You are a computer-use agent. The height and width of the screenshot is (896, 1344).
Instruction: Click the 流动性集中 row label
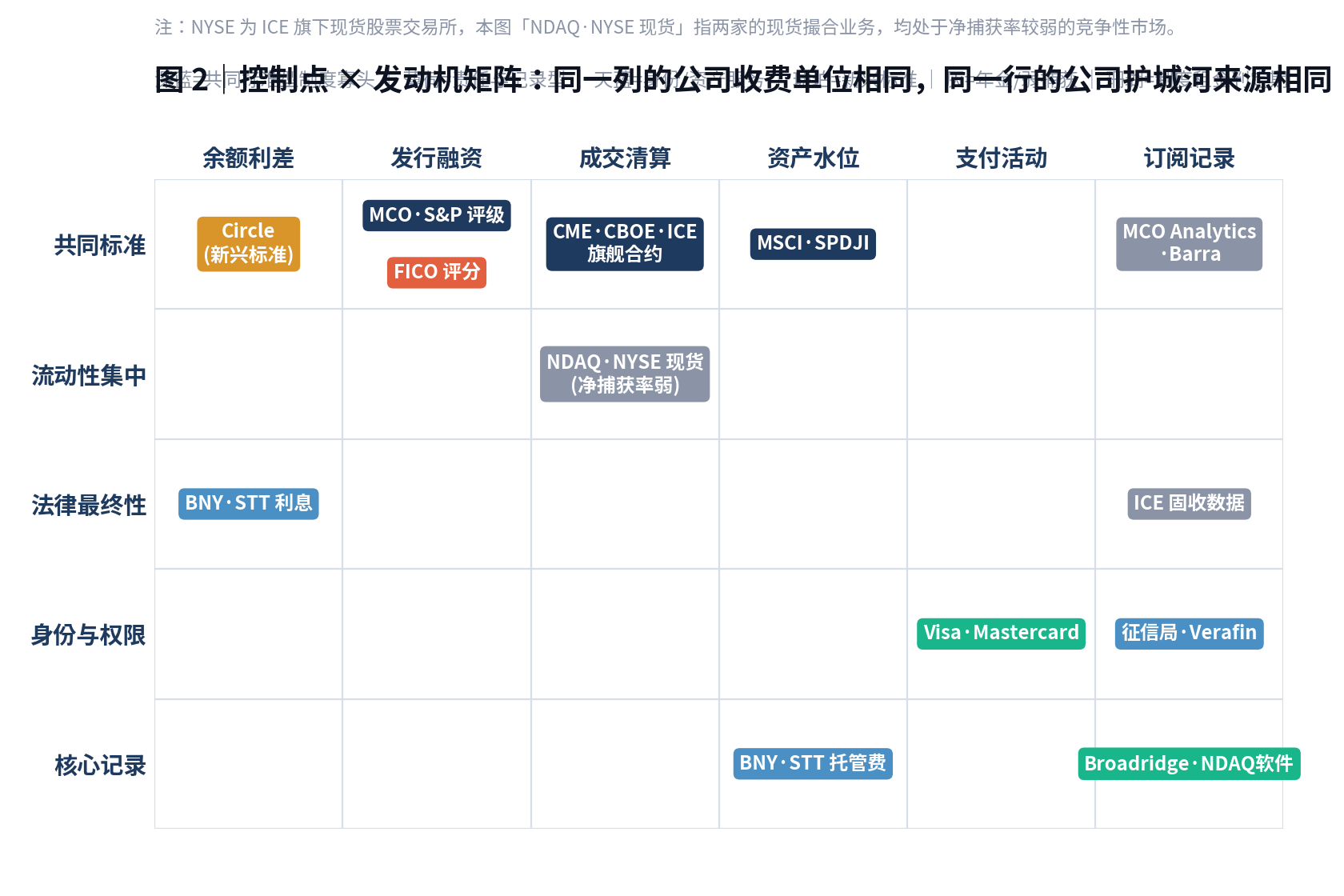tap(89, 375)
